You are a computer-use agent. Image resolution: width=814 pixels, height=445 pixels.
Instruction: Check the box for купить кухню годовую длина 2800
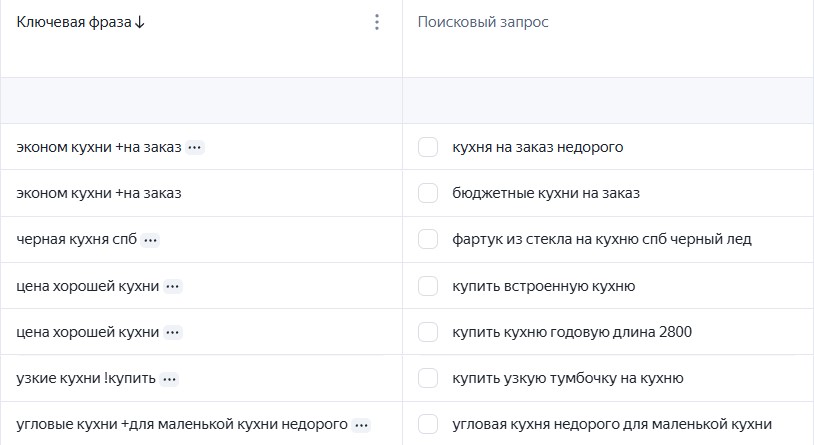coord(428,332)
